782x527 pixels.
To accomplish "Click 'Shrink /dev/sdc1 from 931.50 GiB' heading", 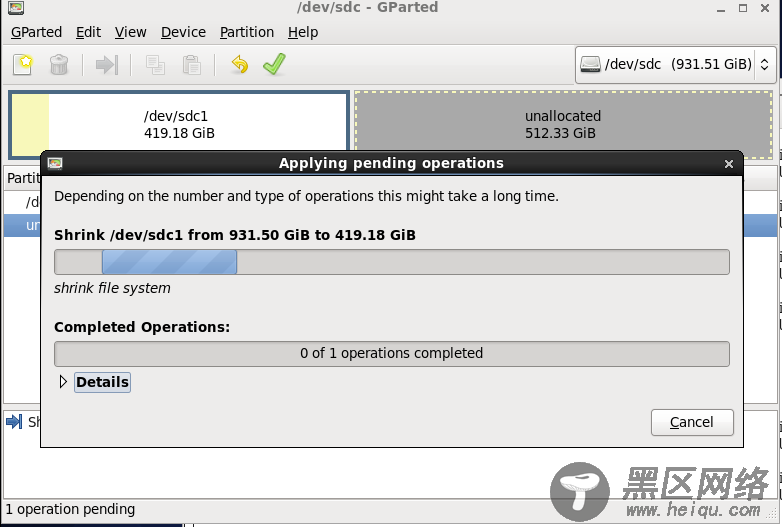I will [234, 235].
